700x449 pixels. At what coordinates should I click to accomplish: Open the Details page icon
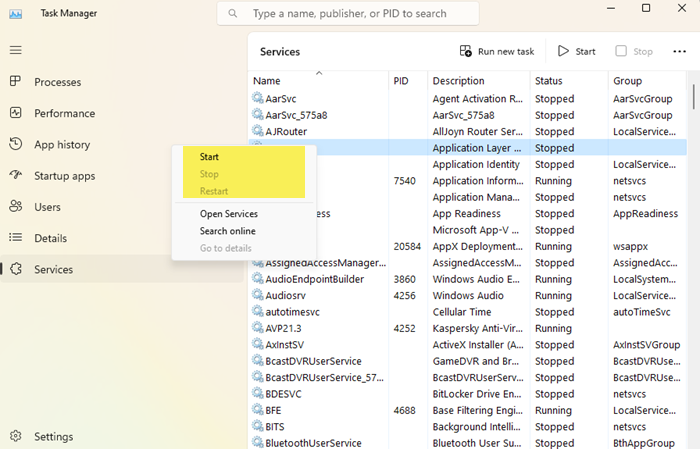click(x=15, y=238)
